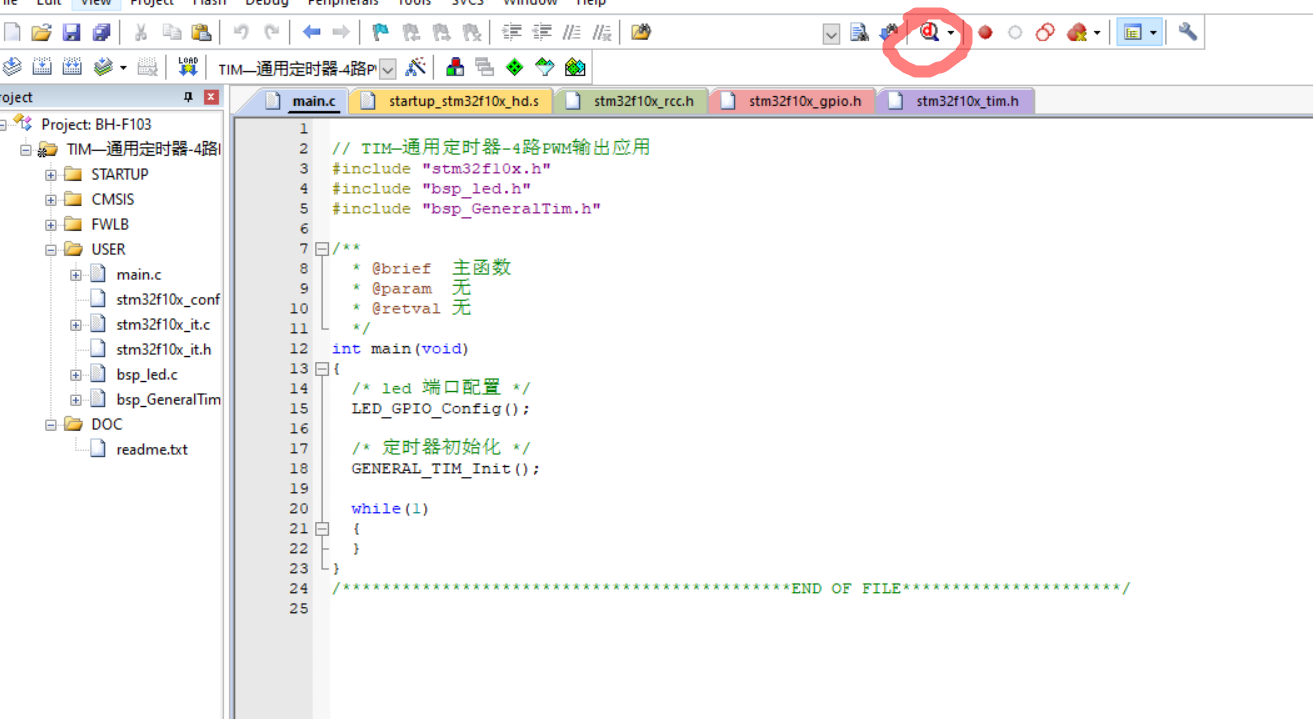Open find text combo dropdown
This screenshot has width=1313, height=719.
point(831,34)
